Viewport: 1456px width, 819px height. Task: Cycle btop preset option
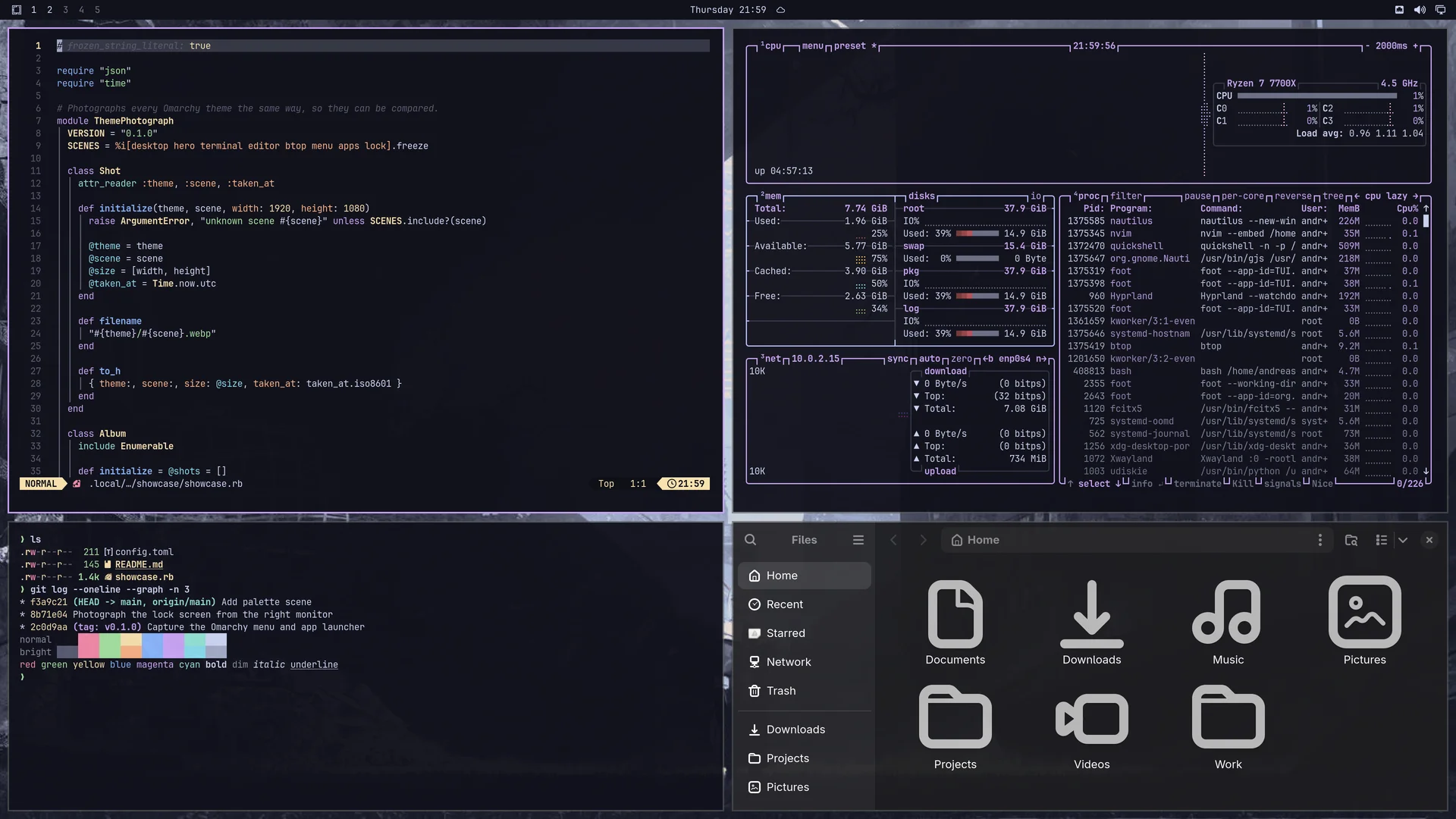click(x=855, y=46)
